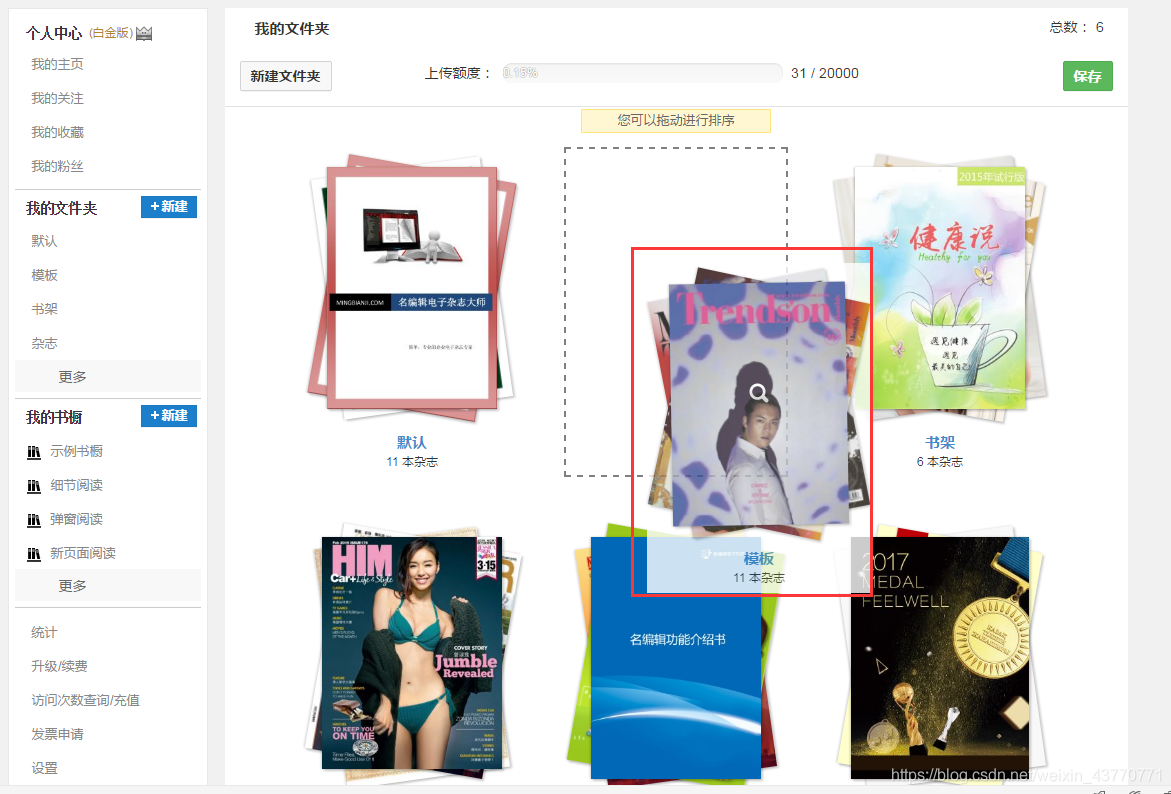Image resolution: width=1171 pixels, height=794 pixels.
Task: Select the 默认 folder in the sidebar
Action: tap(44, 241)
